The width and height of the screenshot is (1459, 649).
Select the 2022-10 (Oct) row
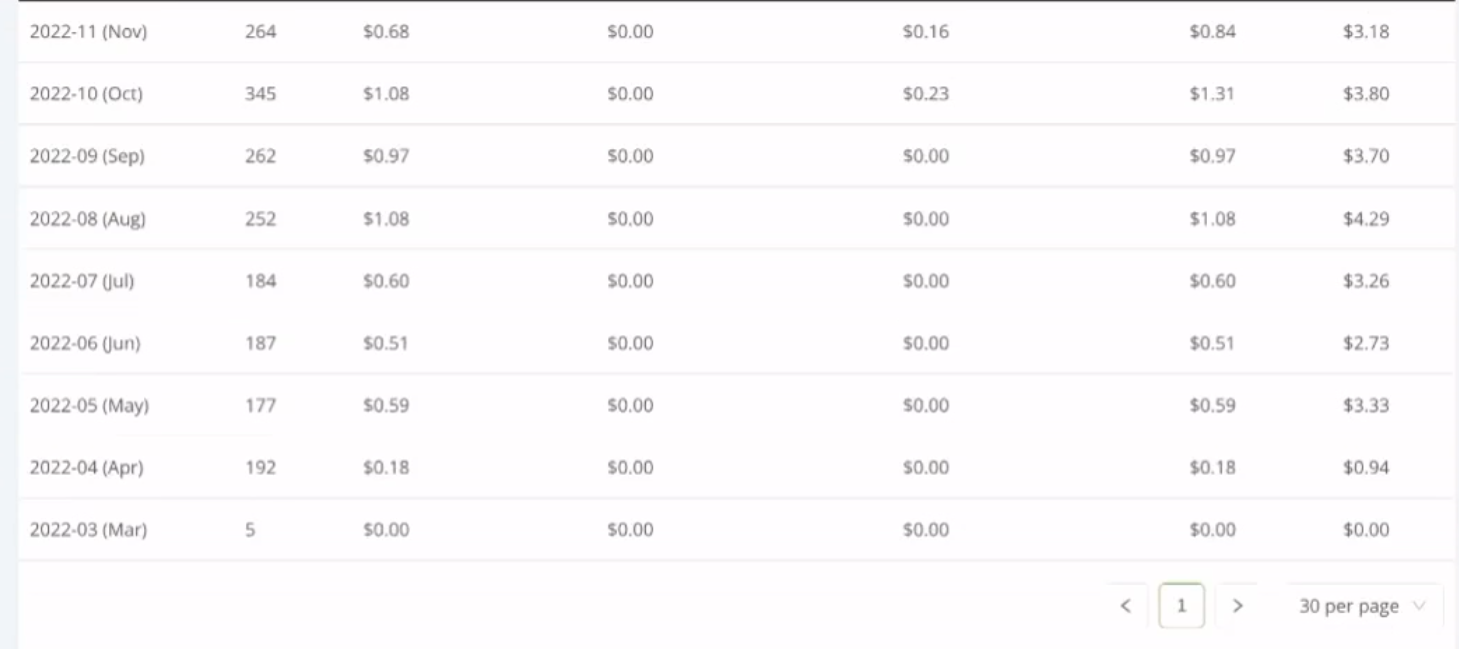point(736,94)
